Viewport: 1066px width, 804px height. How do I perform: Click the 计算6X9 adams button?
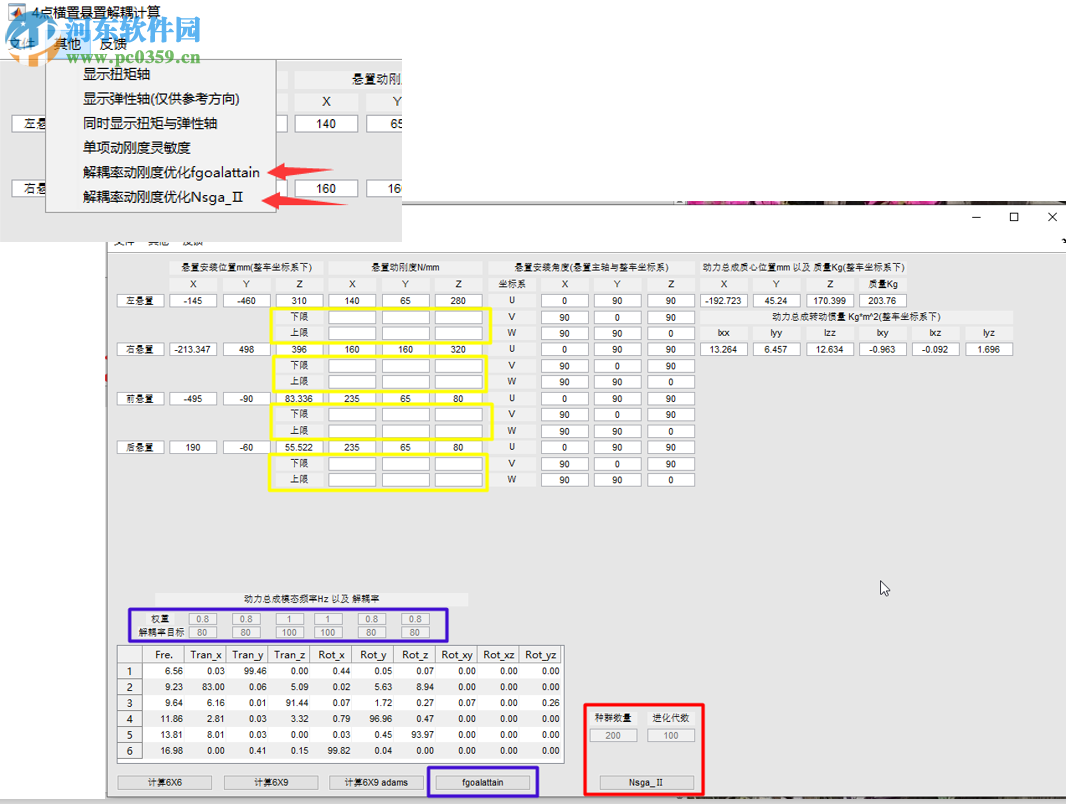(376, 781)
